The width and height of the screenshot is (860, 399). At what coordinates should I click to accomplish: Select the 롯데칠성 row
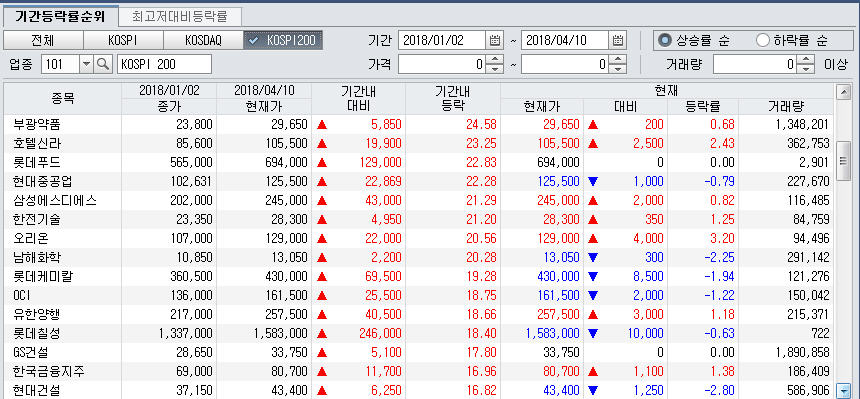click(419, 334)
